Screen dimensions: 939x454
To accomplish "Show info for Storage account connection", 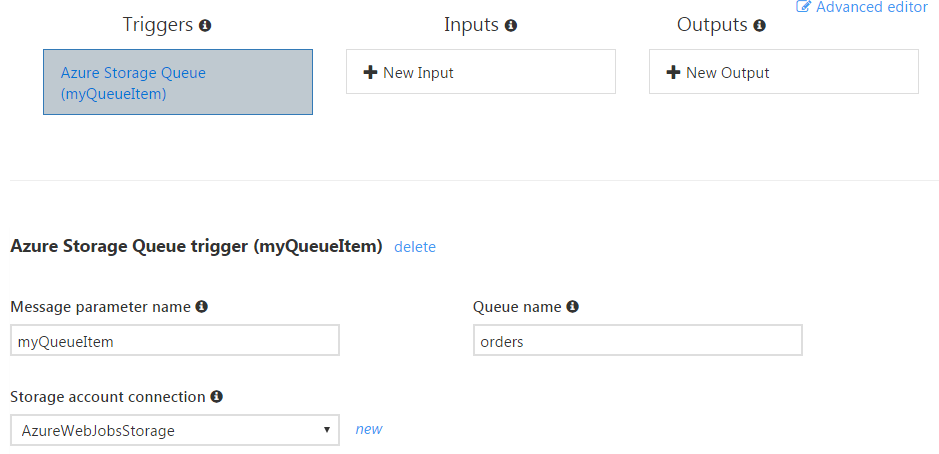I will 217,397.
